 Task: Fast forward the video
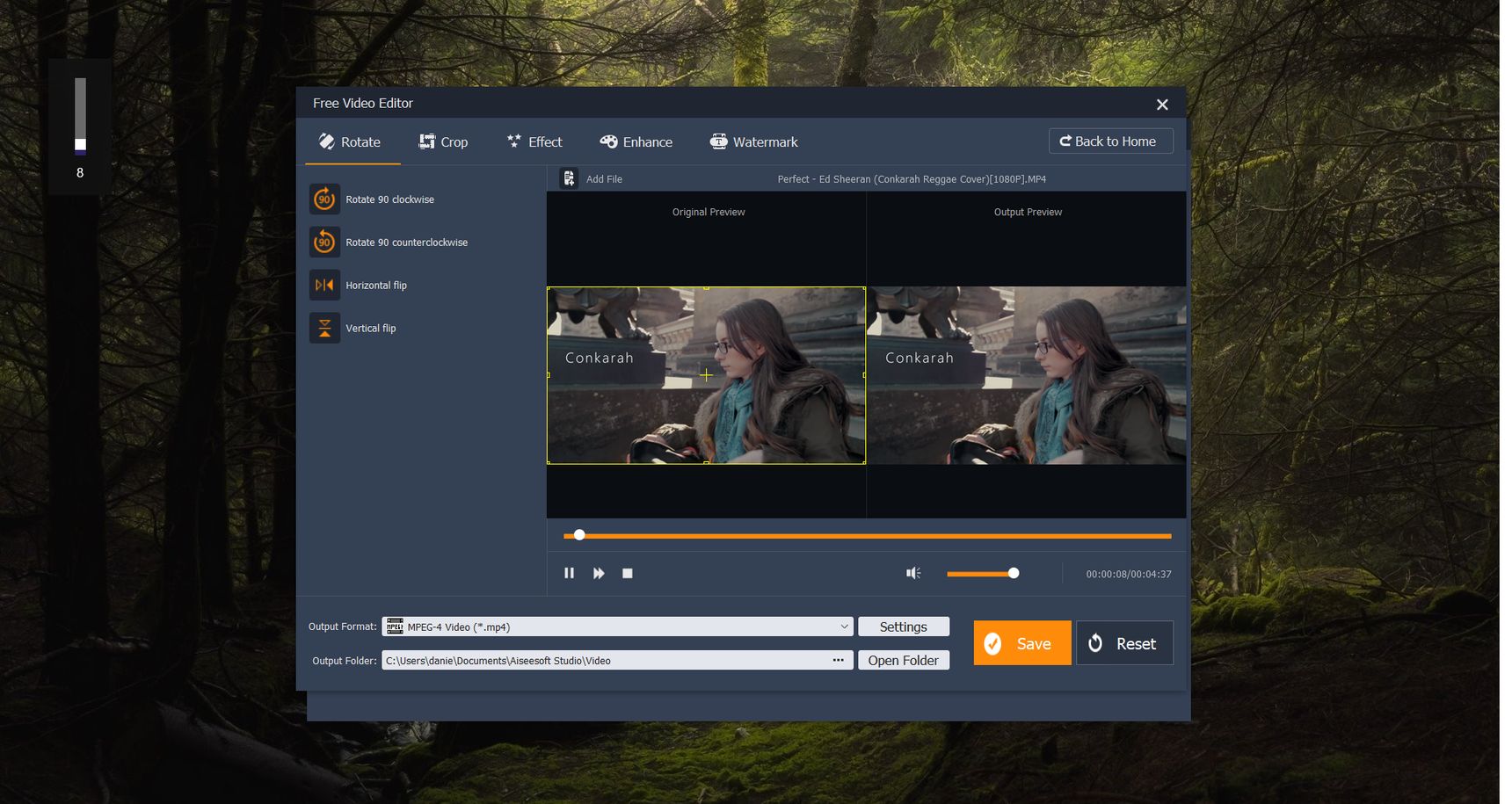[x=599, y=573]
